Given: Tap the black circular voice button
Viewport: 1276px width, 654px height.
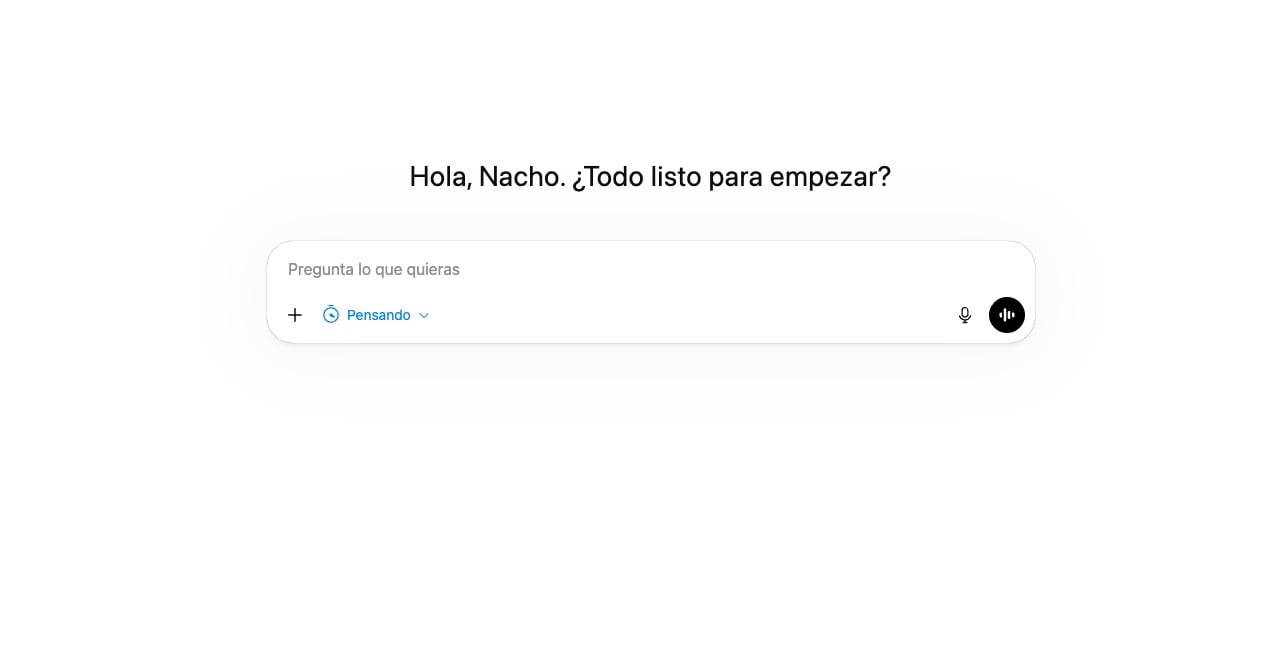Looking at the screenshot, I should click(1007, 315).
